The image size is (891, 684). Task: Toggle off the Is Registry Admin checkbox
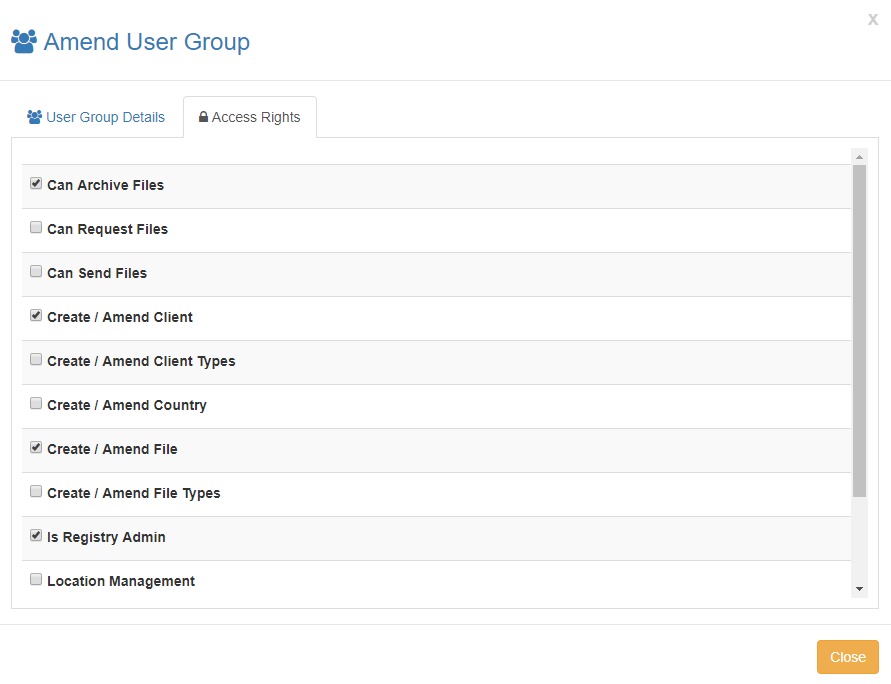36,536
